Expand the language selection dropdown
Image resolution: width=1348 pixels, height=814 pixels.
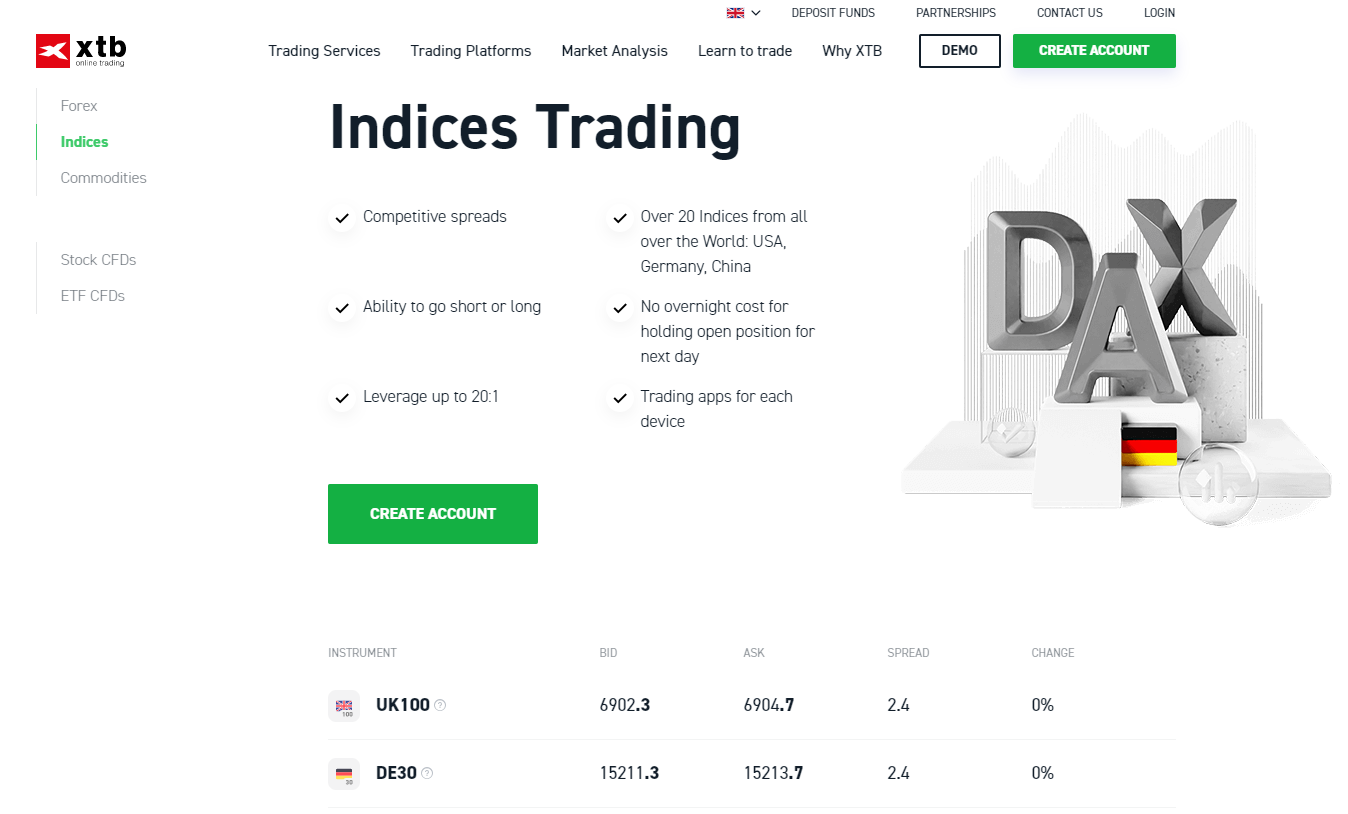click(x=757, y=13)
